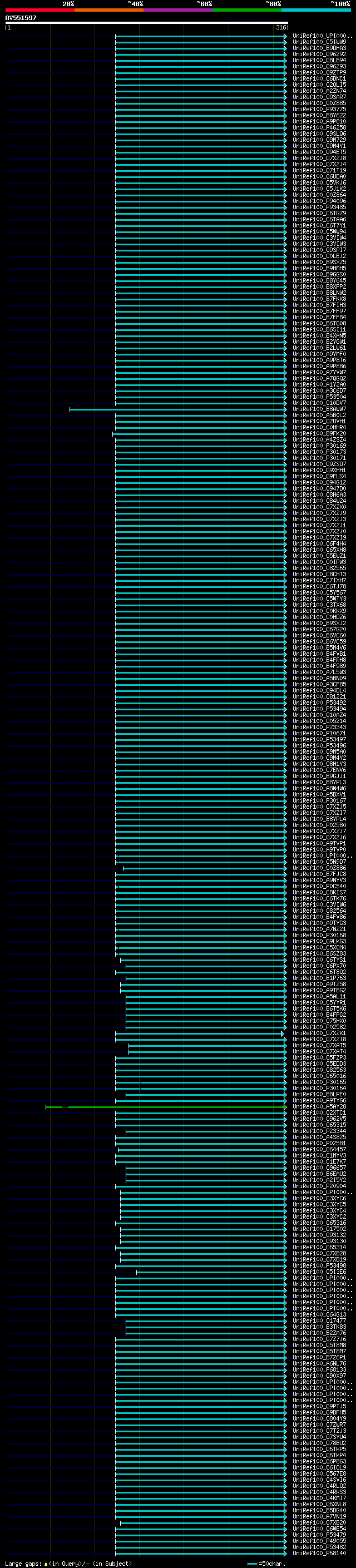Screen dimensions: 356x1568
Task: Click the white query bar under AV551597
Action: 147,23
